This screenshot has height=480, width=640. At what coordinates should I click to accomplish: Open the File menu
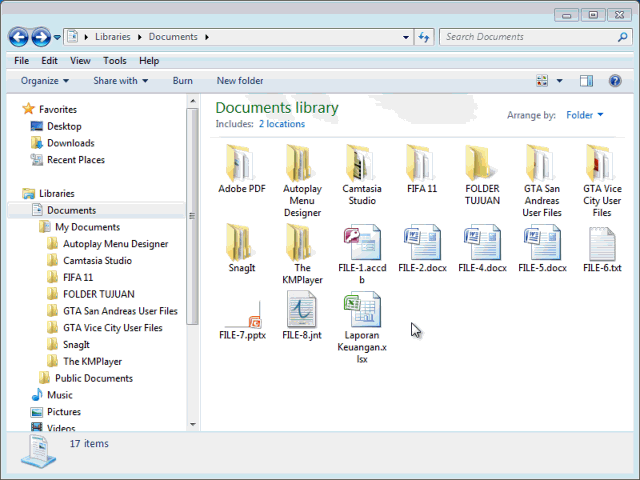(x=21, y=61)
